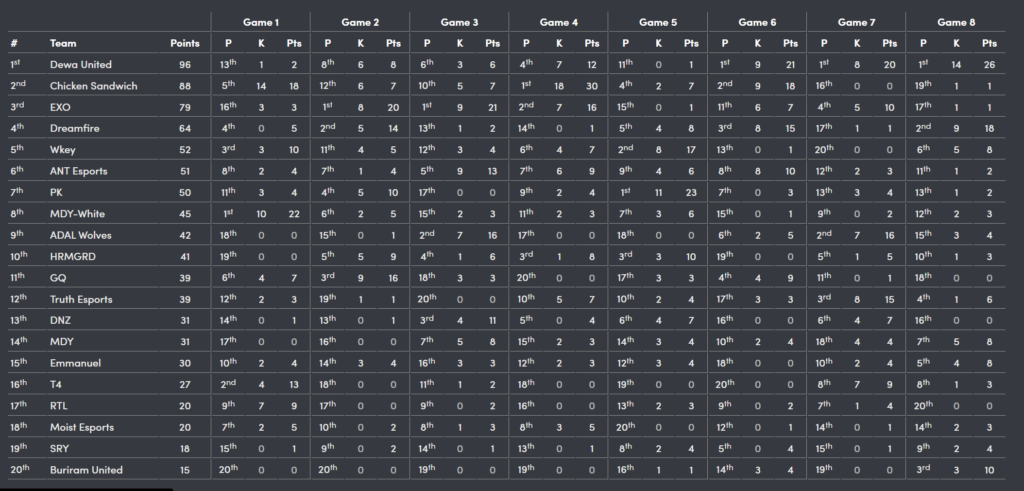Select the Game 1 header
The width and height of the screenshot is (1024, 491).
261,22
